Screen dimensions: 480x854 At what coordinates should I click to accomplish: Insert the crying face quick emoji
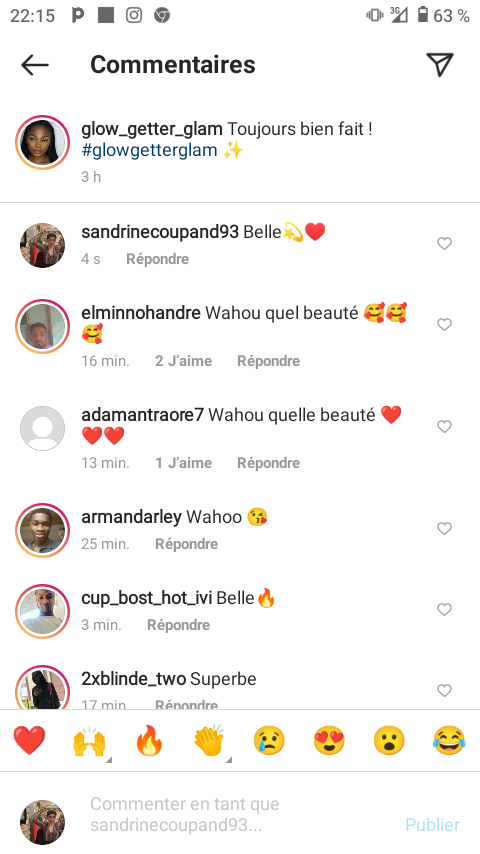[x=269, y=740]
